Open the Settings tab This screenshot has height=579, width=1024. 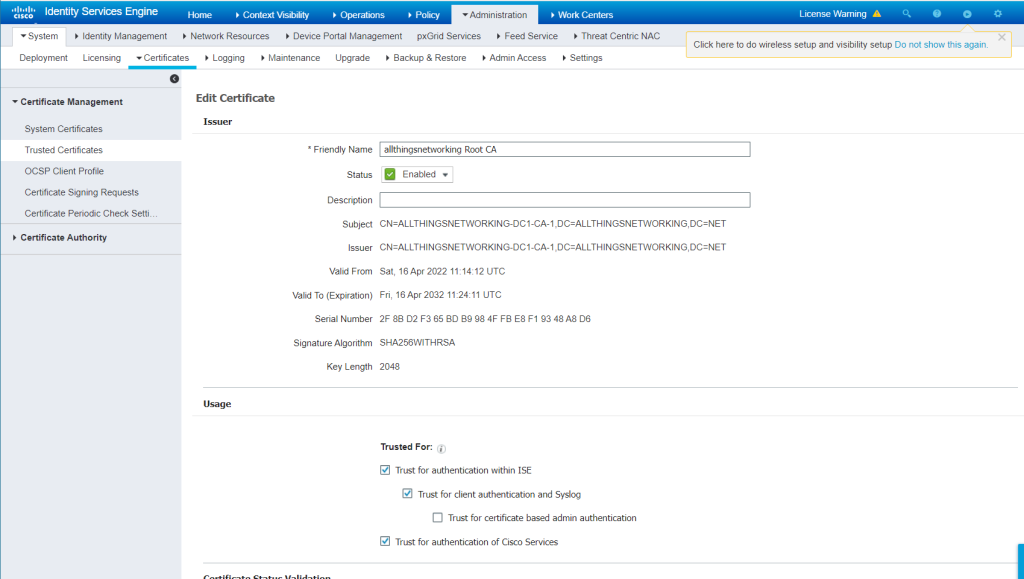pyautogui.click(x=583, y=57)
